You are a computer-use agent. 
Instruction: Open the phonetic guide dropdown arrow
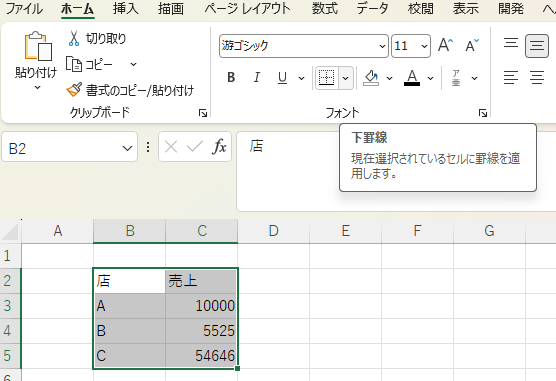click(474, 78)
